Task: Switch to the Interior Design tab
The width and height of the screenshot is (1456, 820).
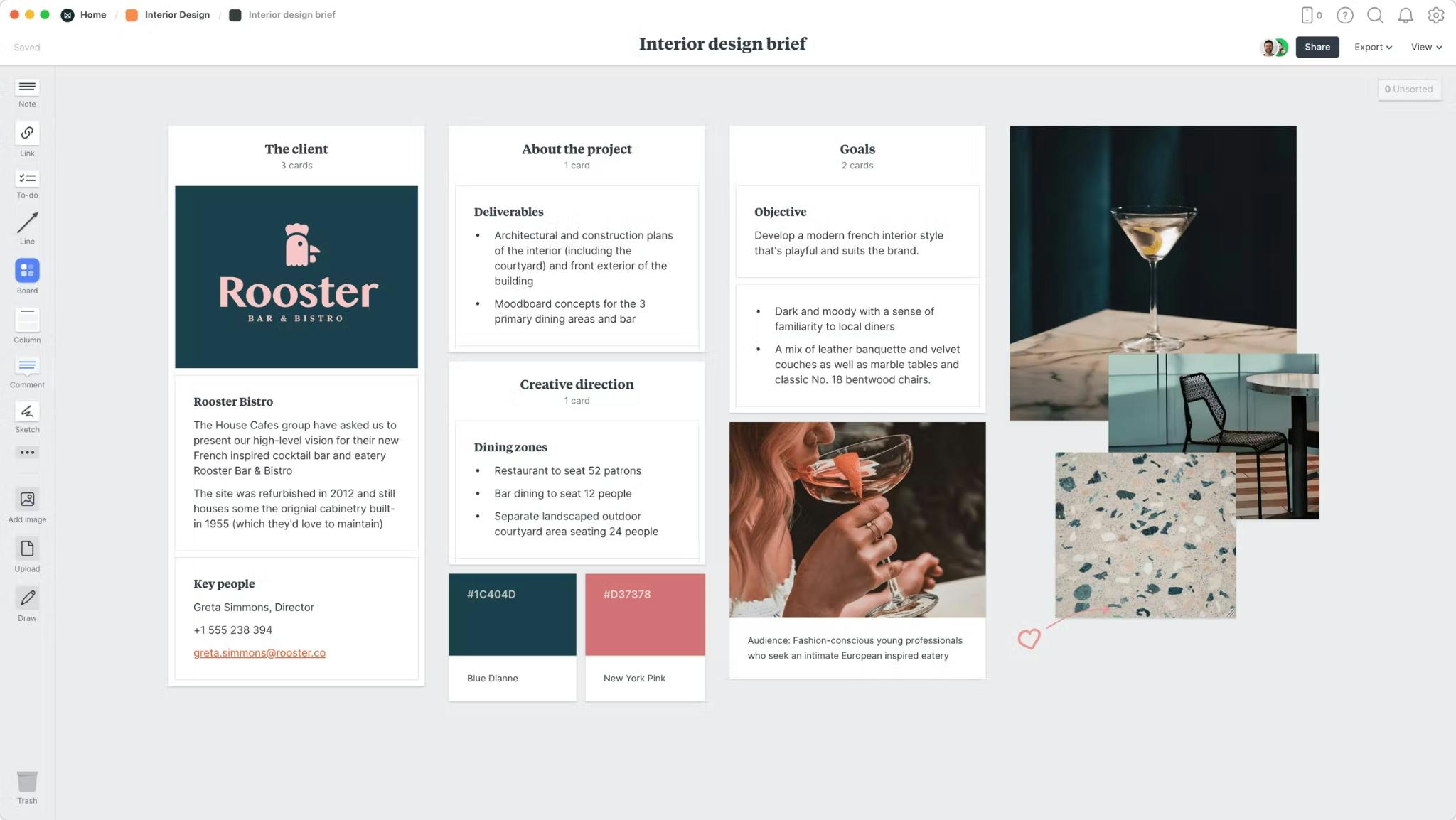Action: pos(177,14)
